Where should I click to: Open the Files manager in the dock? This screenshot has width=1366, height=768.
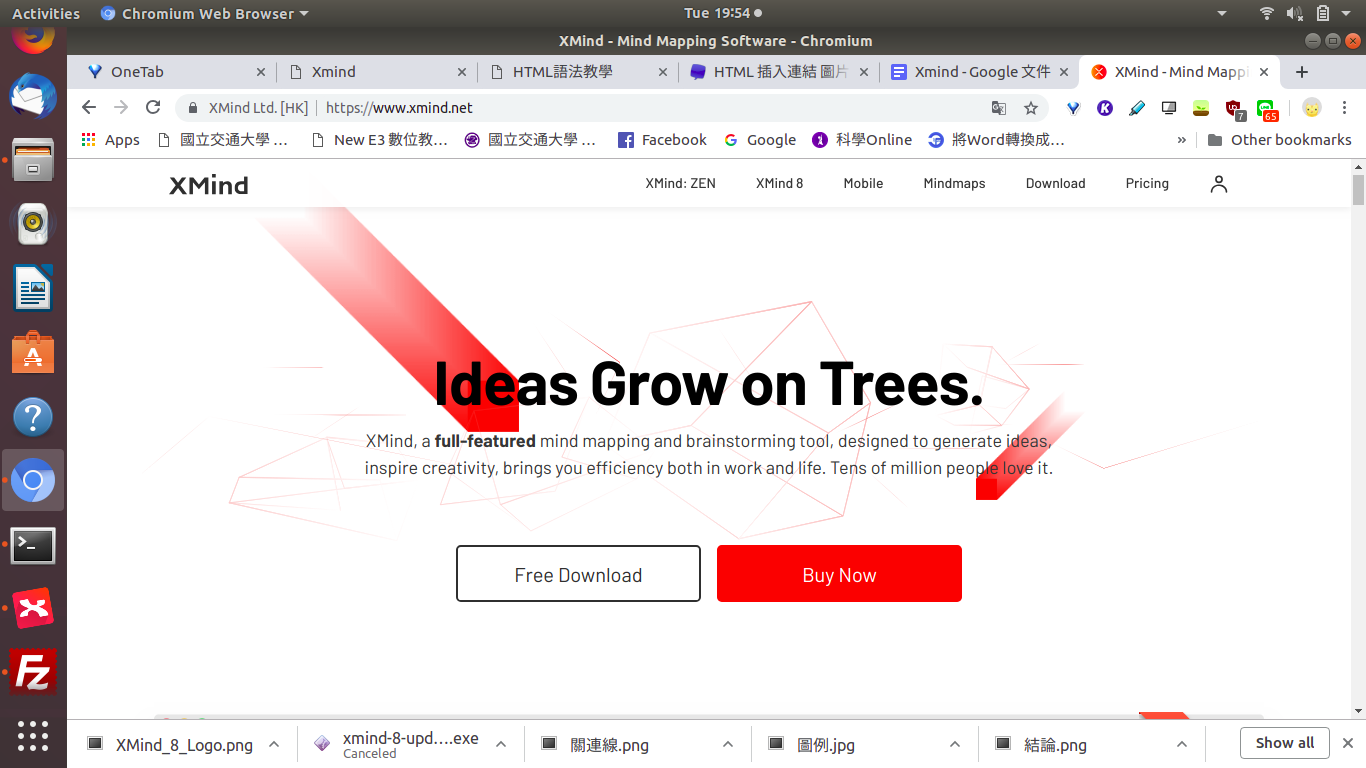coord(33,160)
